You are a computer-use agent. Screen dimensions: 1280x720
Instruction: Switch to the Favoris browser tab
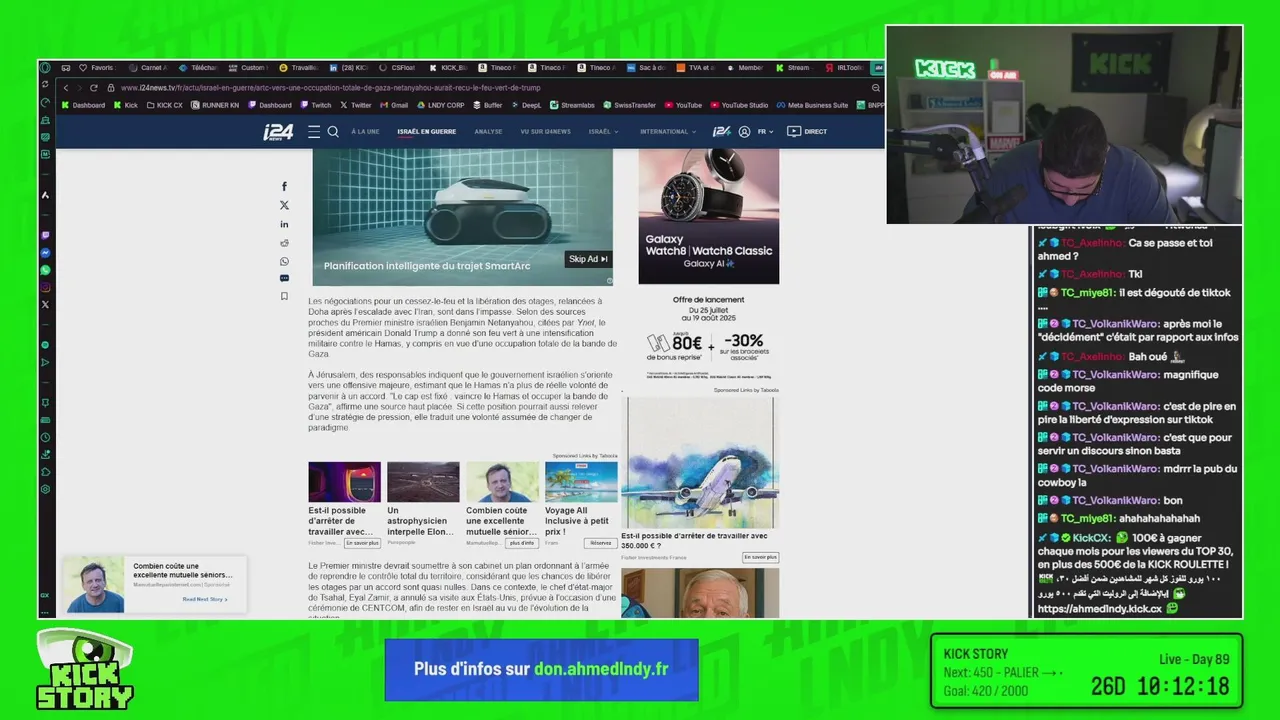(x=97, y=68)
